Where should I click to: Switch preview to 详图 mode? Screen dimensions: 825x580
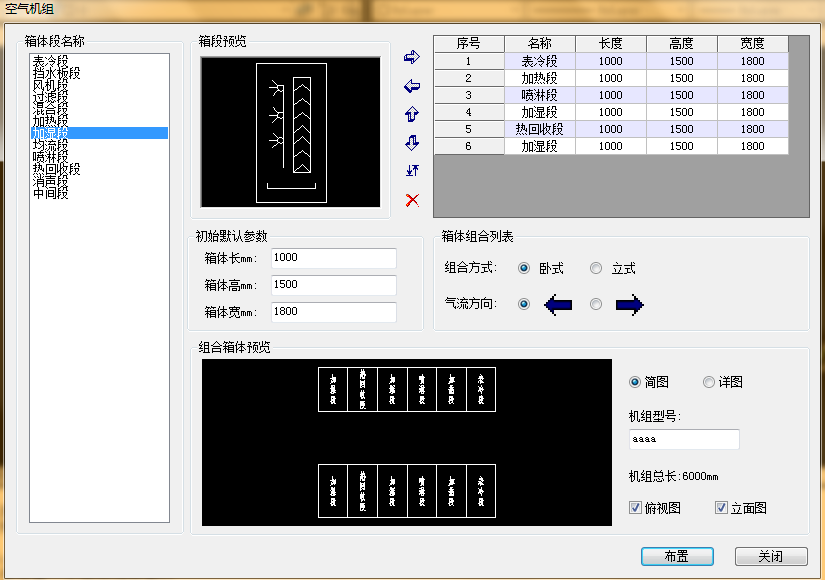point(709,382)
